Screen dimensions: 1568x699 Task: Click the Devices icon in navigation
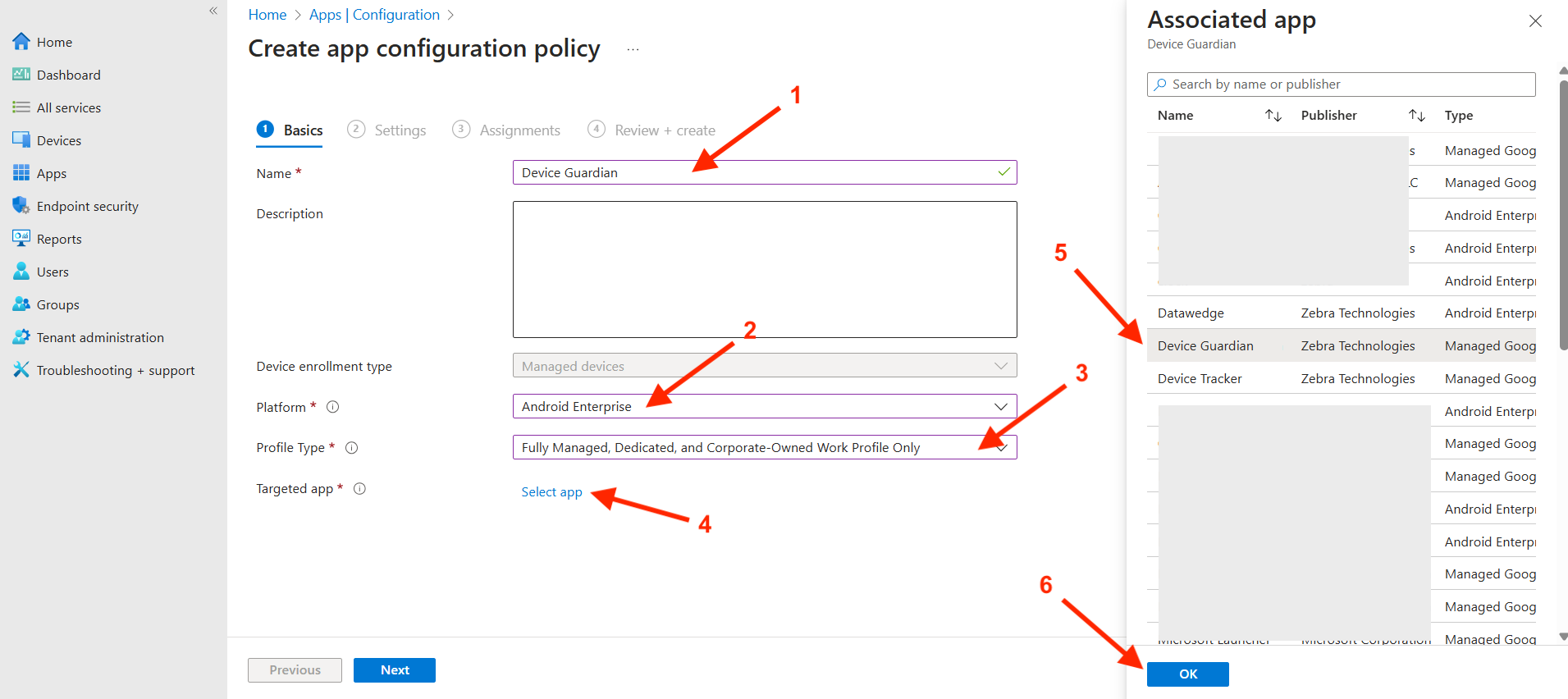21,140
